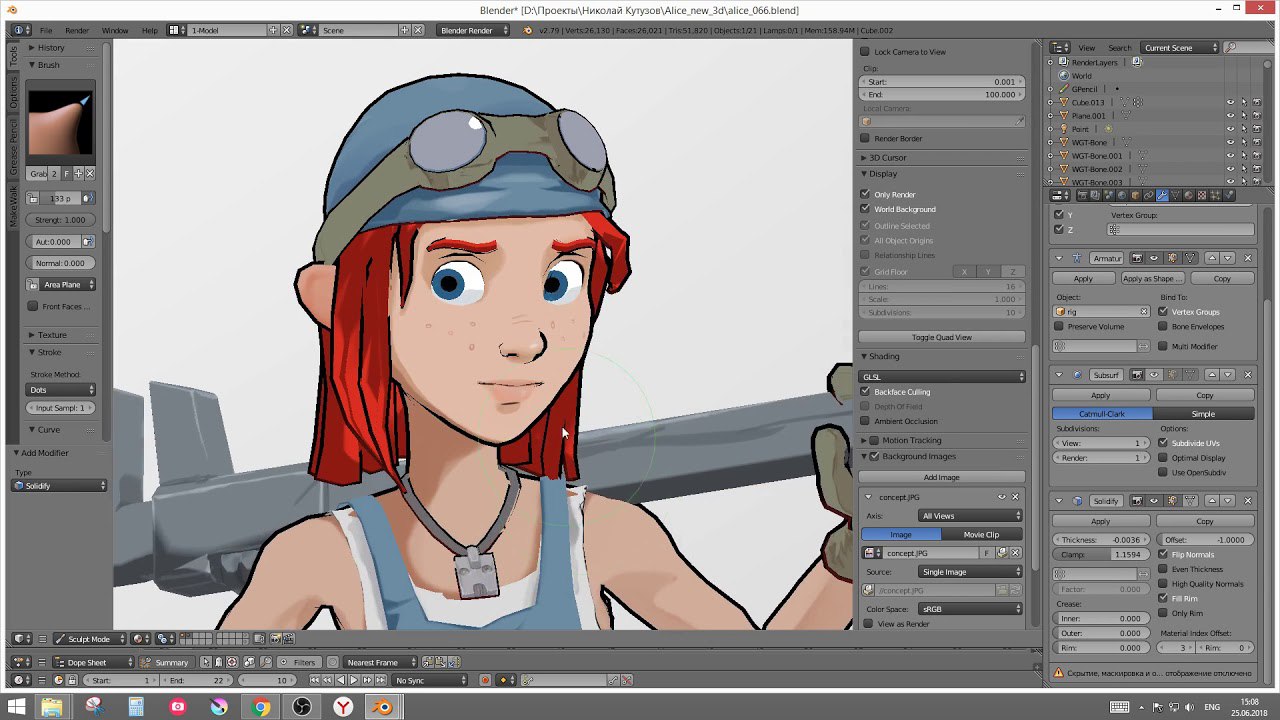Expand the Texture brush panel
Screen dimensions: 1280x720
pos(52,335)
